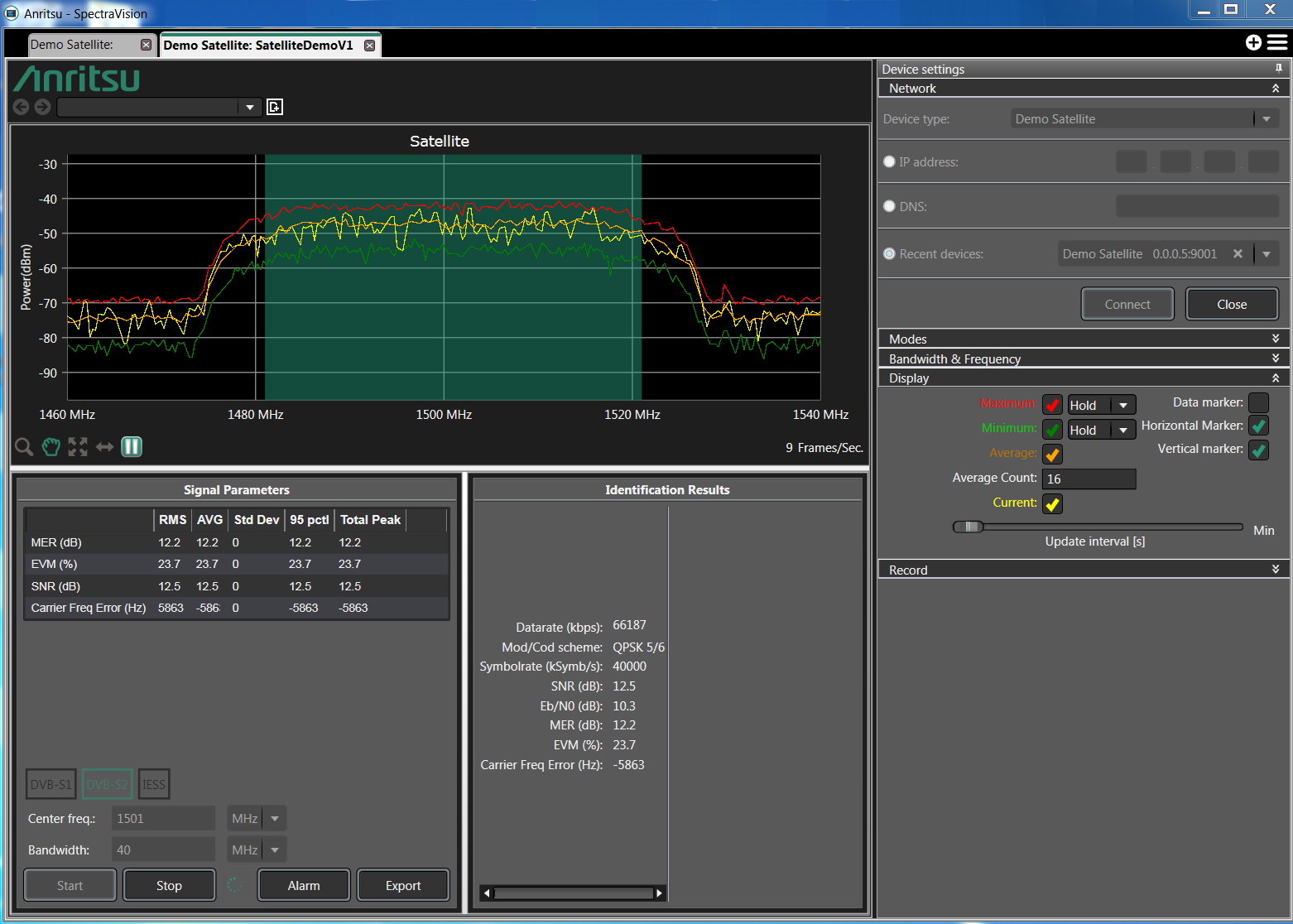Click the Export button
The image size is (1293, 924).
click(403, 885)
